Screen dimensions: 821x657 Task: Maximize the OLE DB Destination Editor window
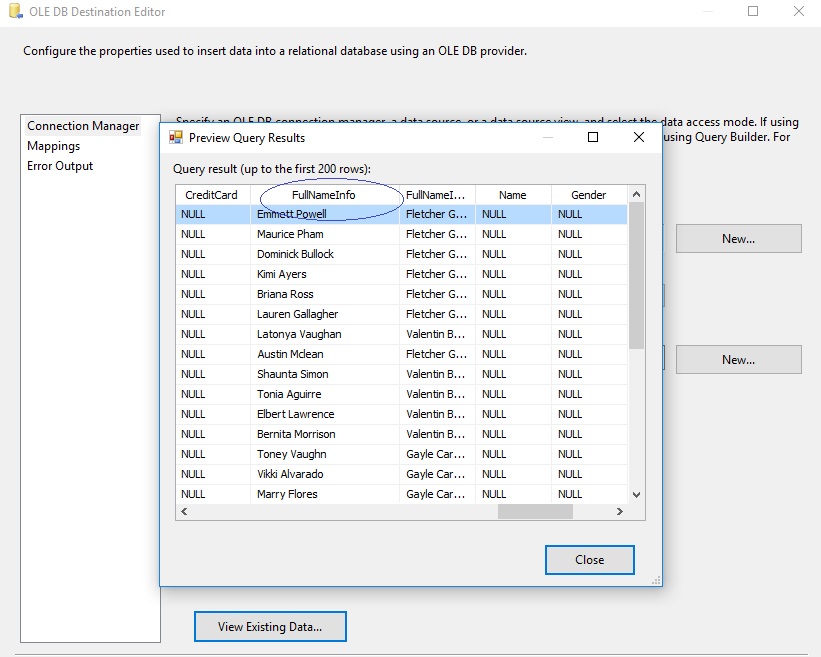click(x=753, y=11)
